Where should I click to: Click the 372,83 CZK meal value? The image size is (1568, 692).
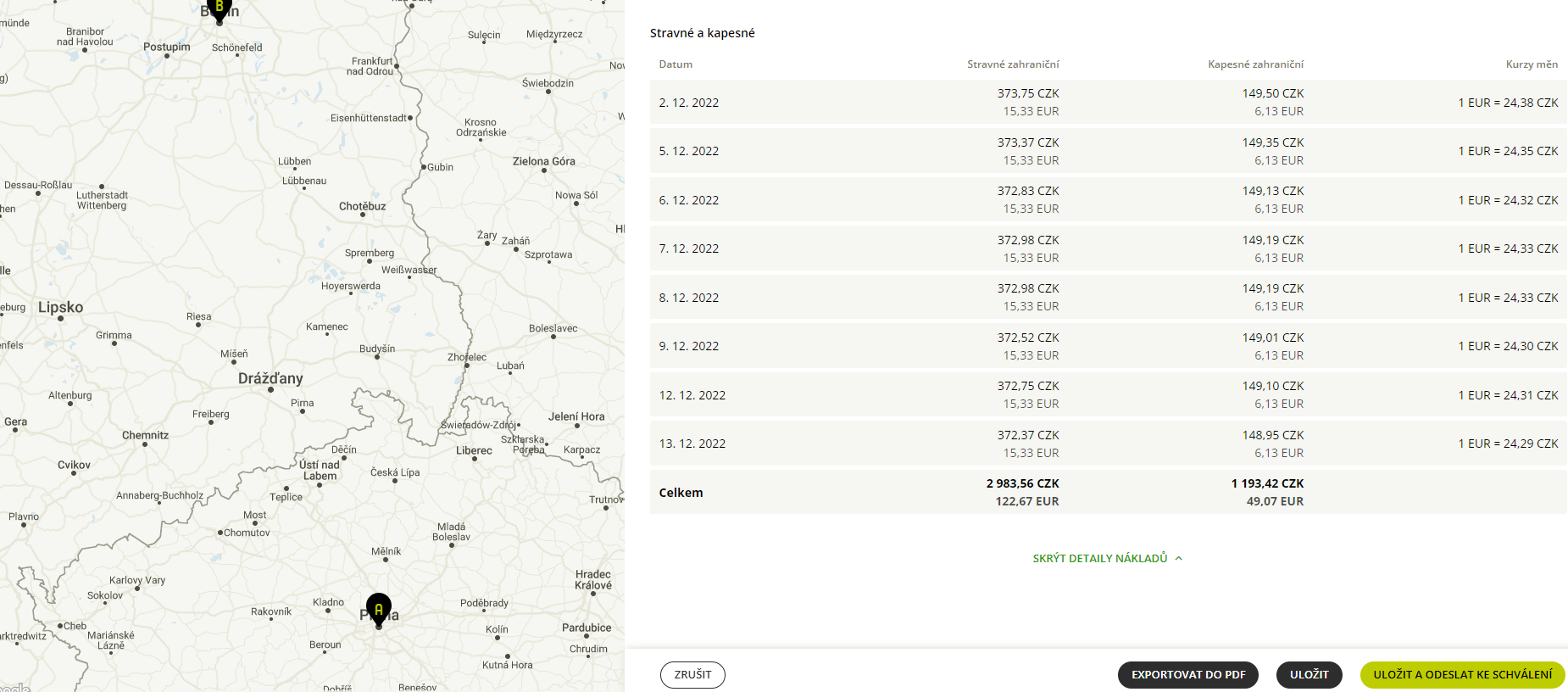tap(1028, 191)
